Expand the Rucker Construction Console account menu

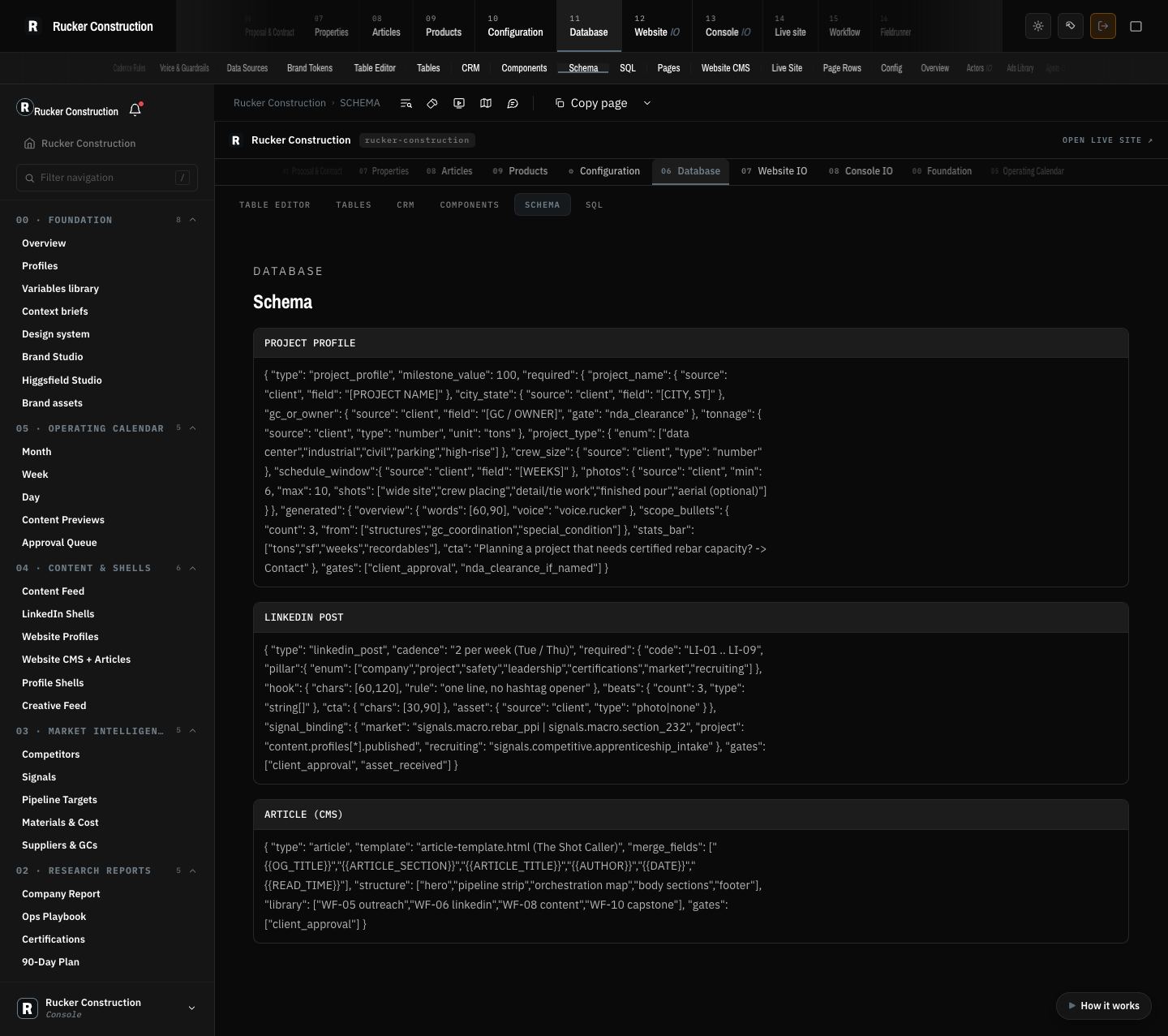(x=191, y=1008)
